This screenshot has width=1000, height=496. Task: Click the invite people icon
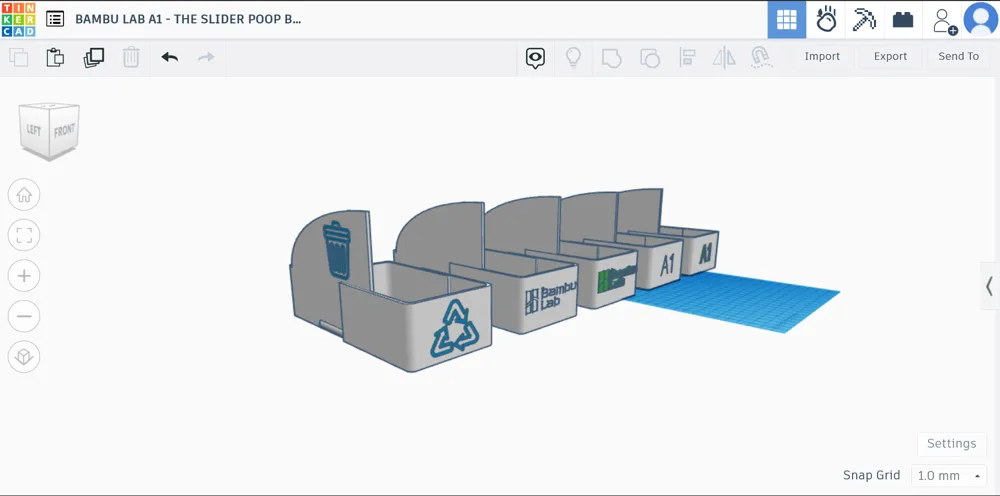[x=943, y=19]
